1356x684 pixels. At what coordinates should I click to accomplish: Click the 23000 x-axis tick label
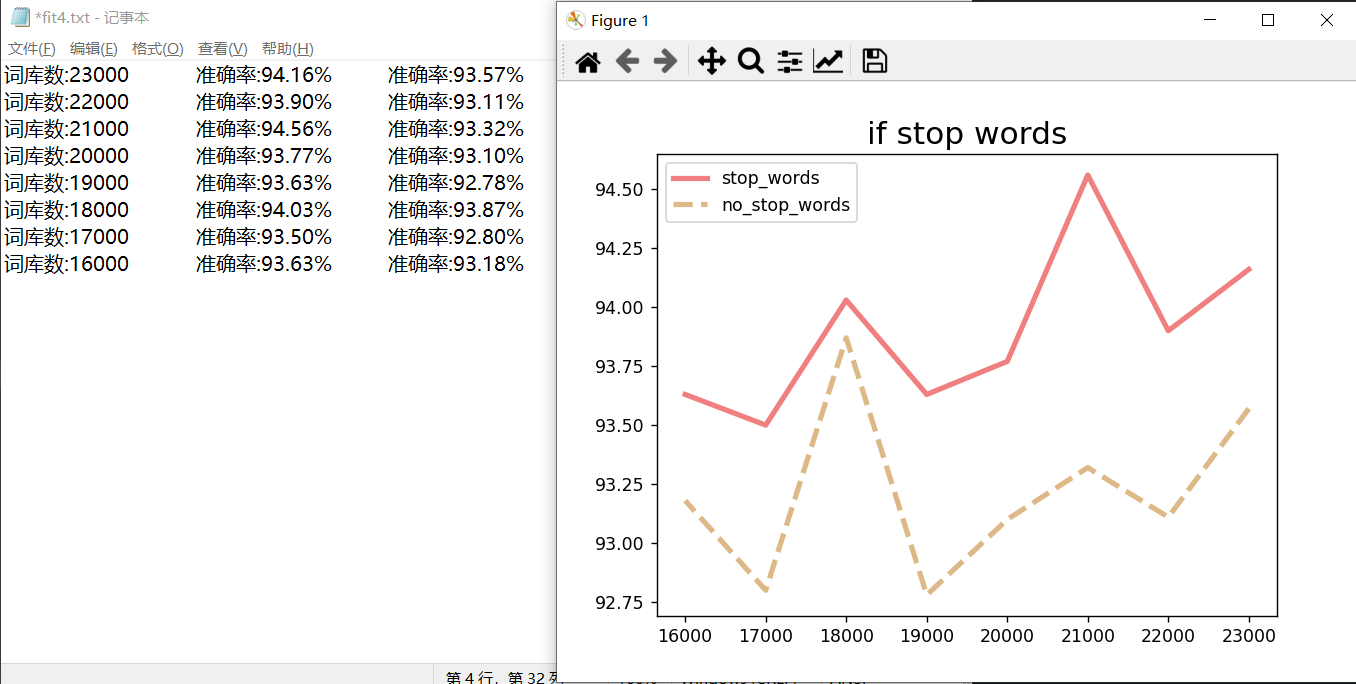point(1249,636)
